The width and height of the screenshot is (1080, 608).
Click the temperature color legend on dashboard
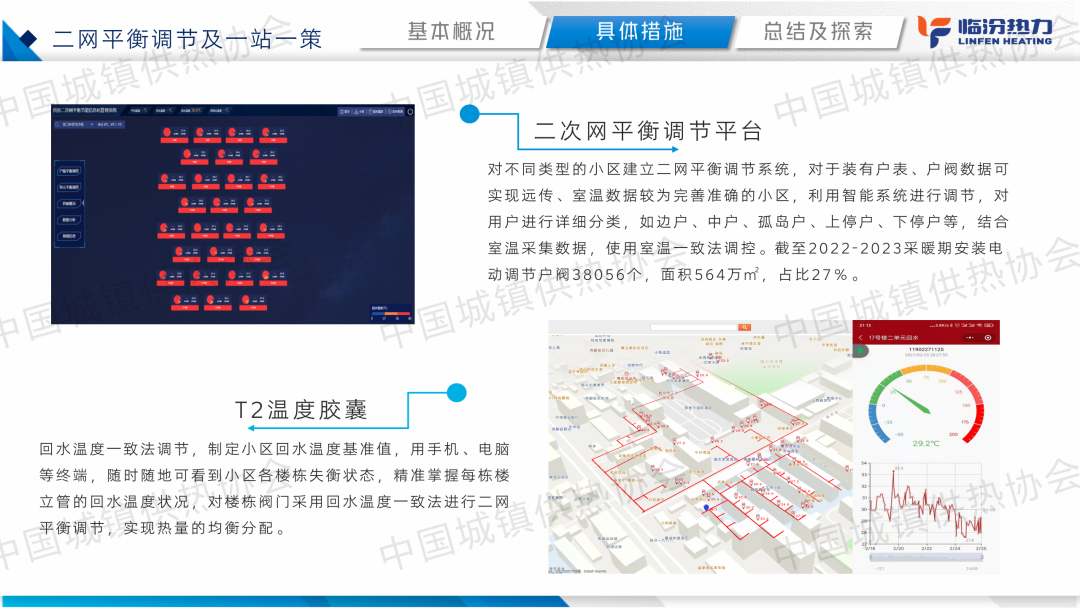(x=391, y=312)
